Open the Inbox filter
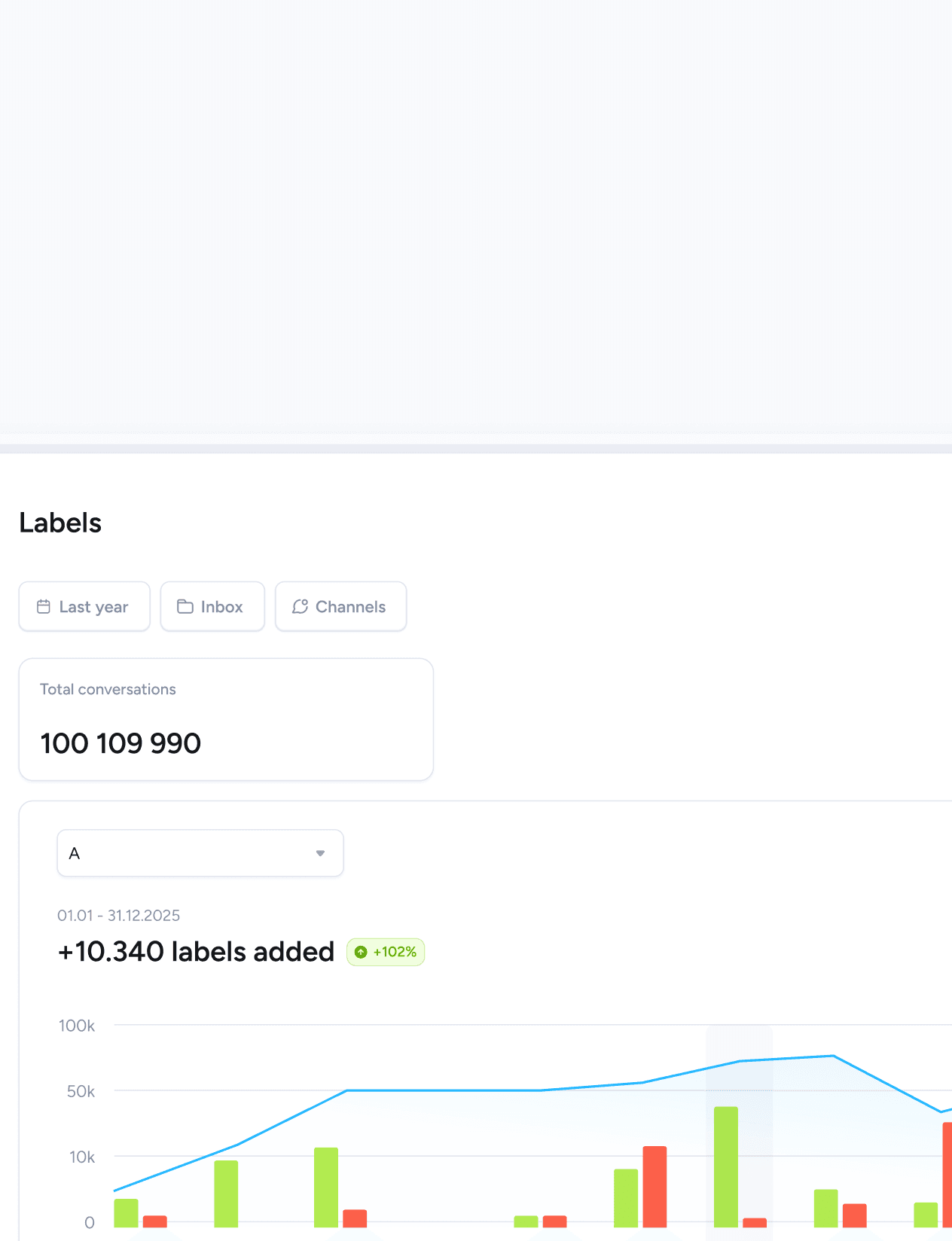Screen dimensions: 952x1241 pos(212,606)
